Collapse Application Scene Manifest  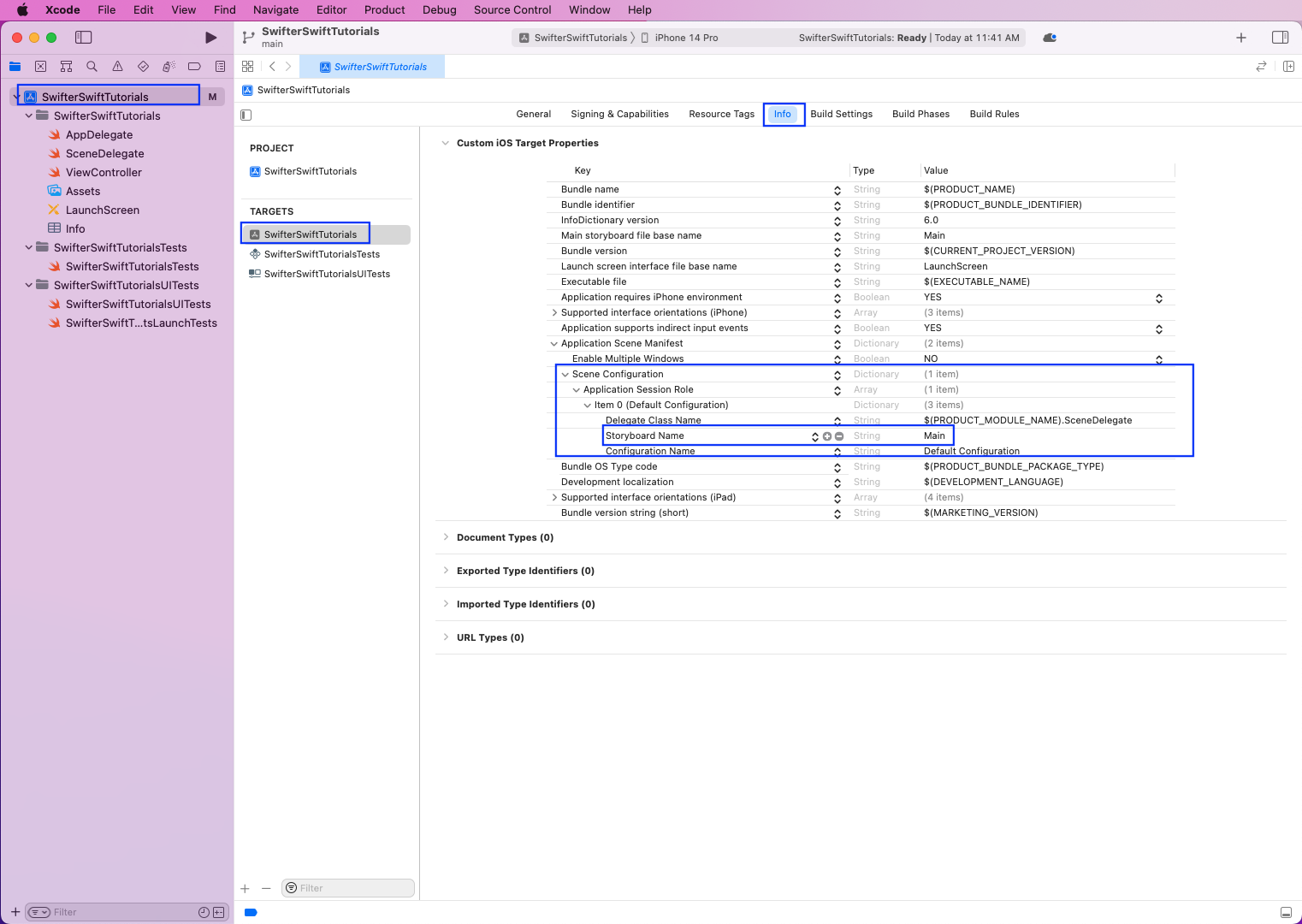point(554,344)
